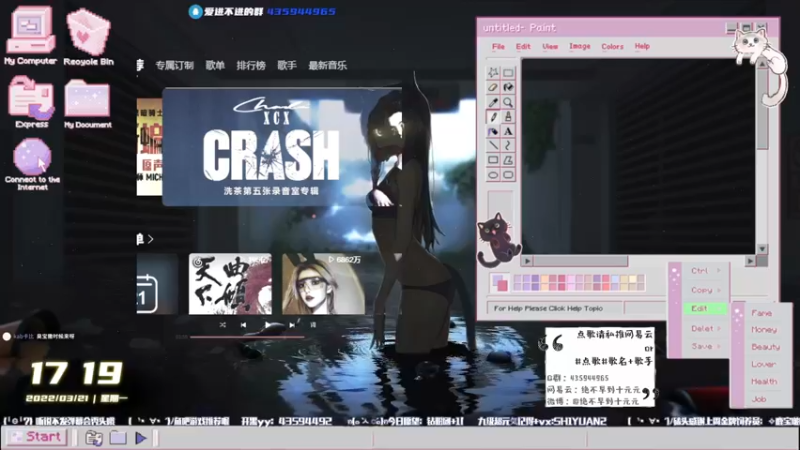Open the My Document folder icon

[x=87, y=104]
